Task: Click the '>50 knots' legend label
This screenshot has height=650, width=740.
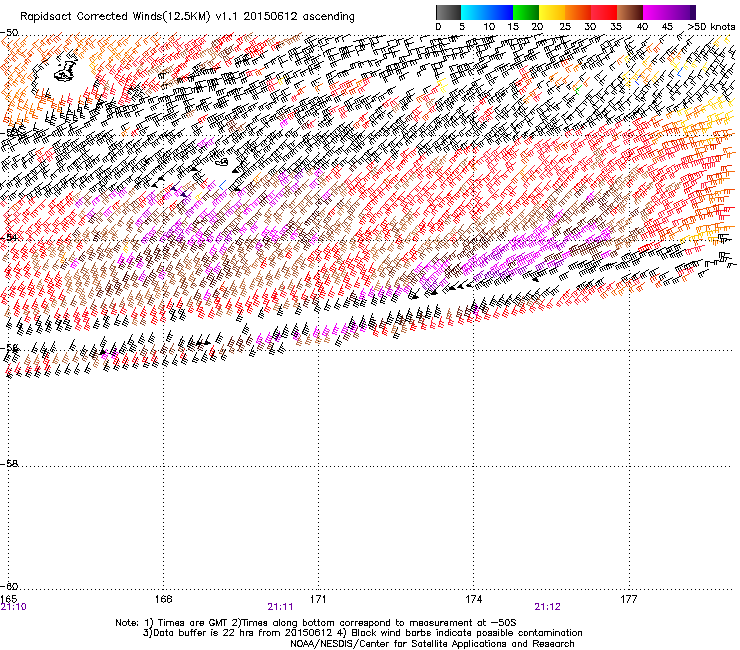Action: coord(711,27)
